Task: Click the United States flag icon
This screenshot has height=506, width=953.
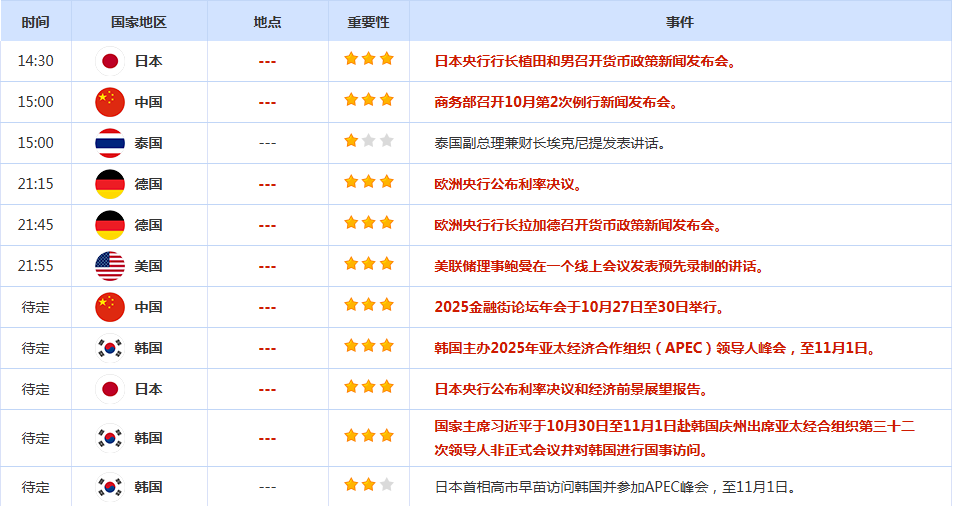Action: (110, 266)
